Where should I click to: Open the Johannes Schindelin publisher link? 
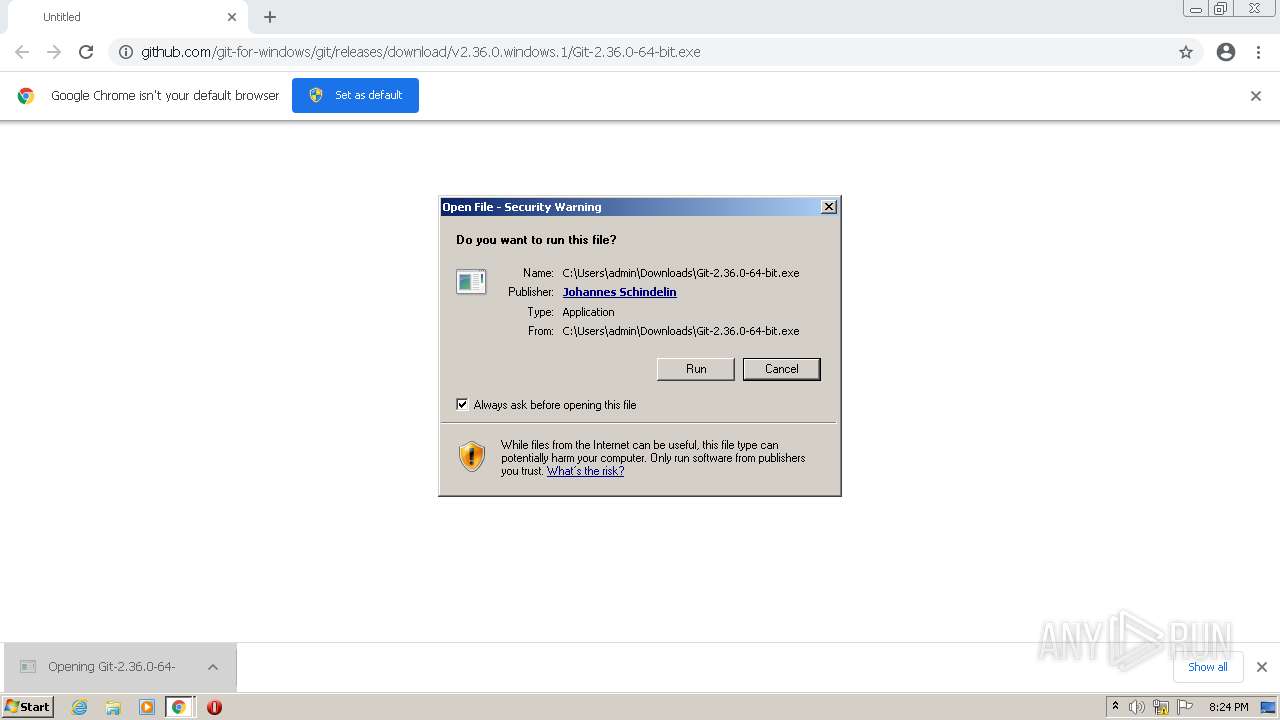tap(619, 292)
